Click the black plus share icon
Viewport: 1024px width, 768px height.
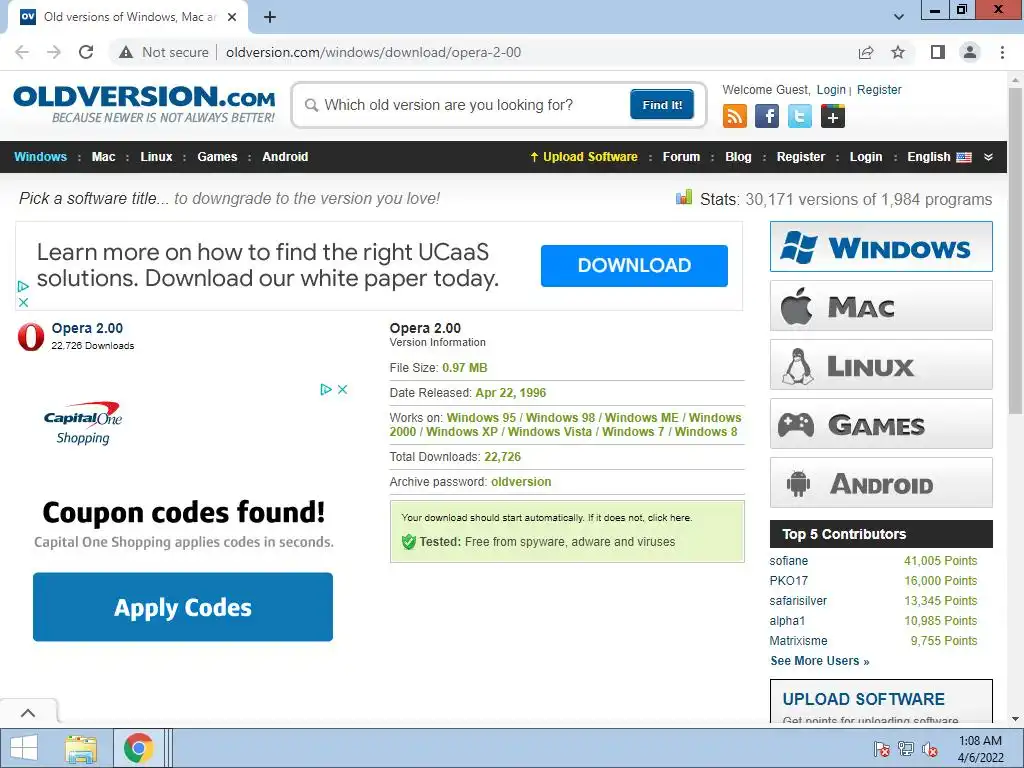point(833,116)
